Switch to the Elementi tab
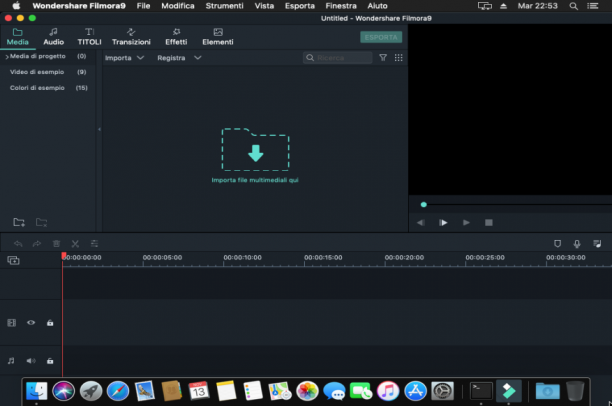Image resolution: width=612 pixels, height=406 pixels. tap(218, 37)
